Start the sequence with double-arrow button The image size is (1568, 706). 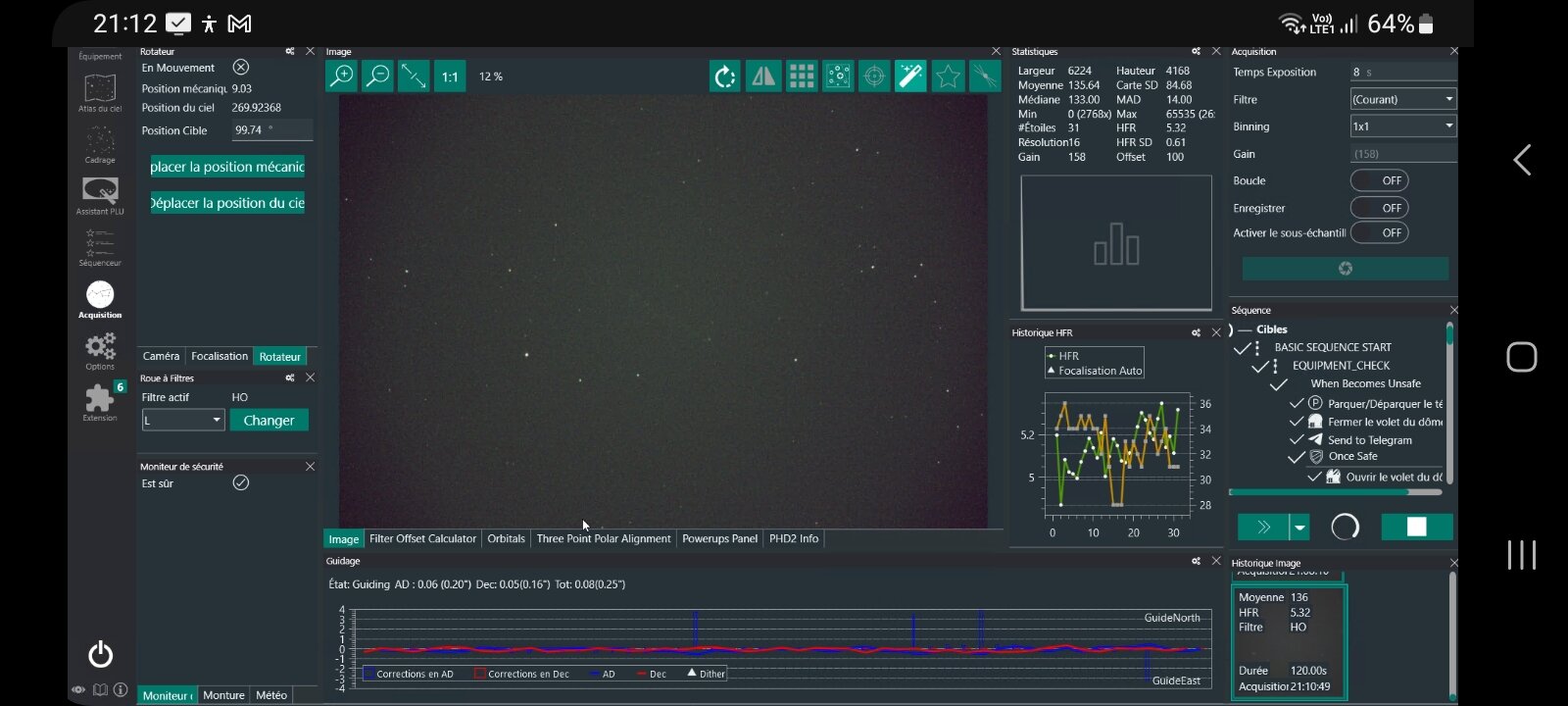[x=1264, y=528]
